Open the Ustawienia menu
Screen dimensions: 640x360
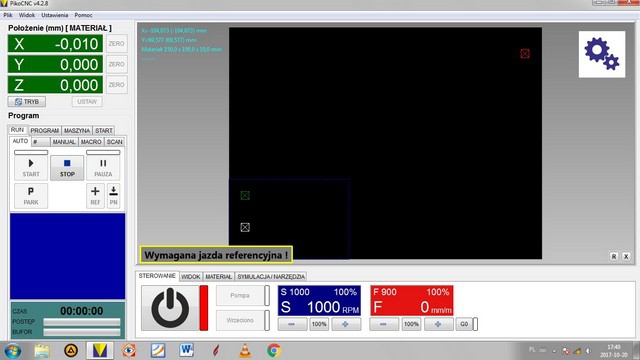click(x=55, y=15)
